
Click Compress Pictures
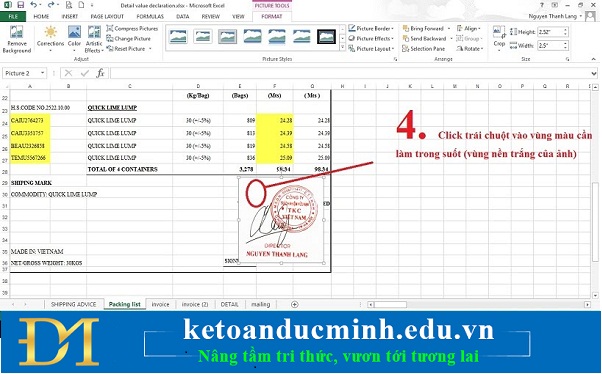click(132, 28)
